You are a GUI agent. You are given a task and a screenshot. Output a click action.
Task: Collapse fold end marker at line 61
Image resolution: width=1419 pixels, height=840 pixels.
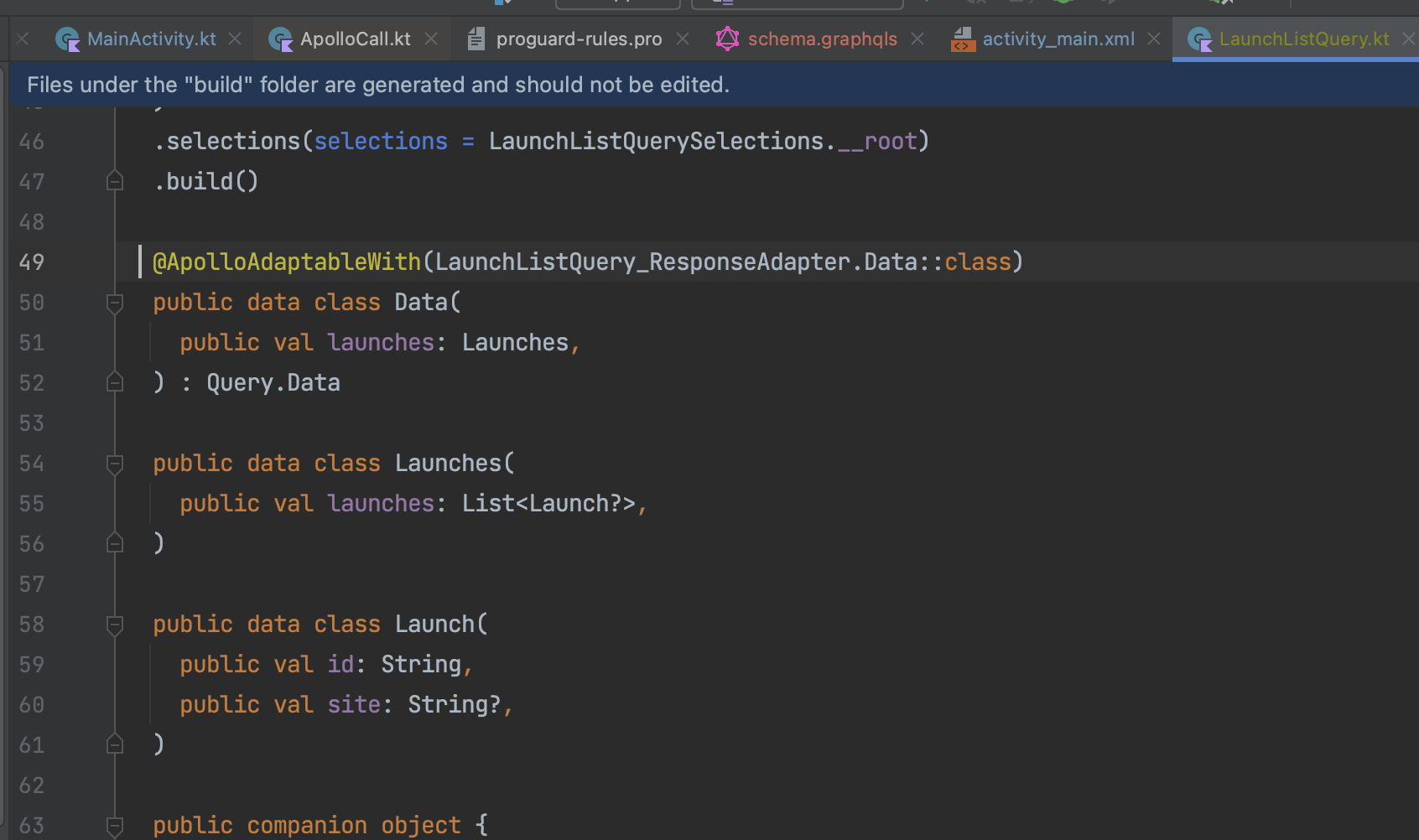(x=115, y=744)
